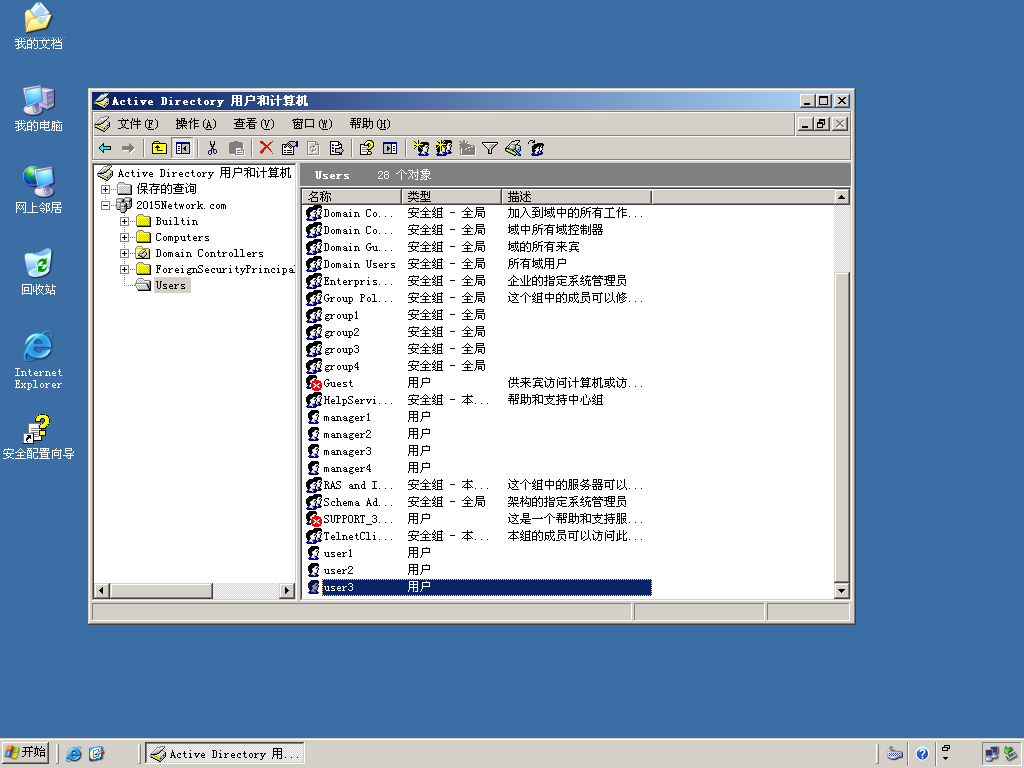Select the Schema Ad... group row

click(478, 502)
